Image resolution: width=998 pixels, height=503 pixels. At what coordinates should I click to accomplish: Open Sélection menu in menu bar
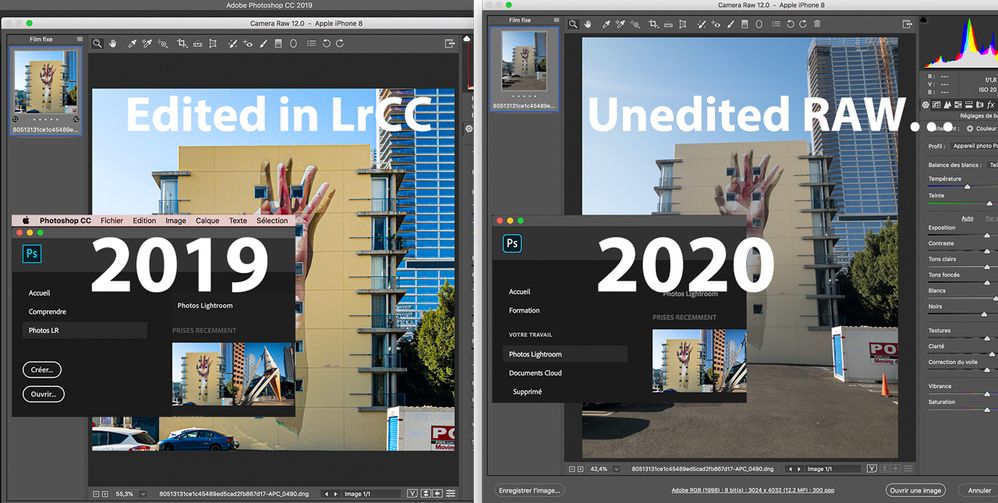tap(272, 220)
